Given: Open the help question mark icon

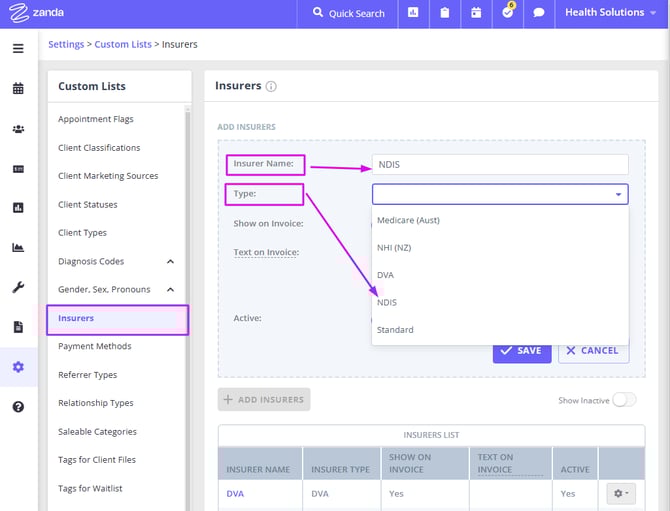Looking at the screenshot, I should tap(18, 407).
